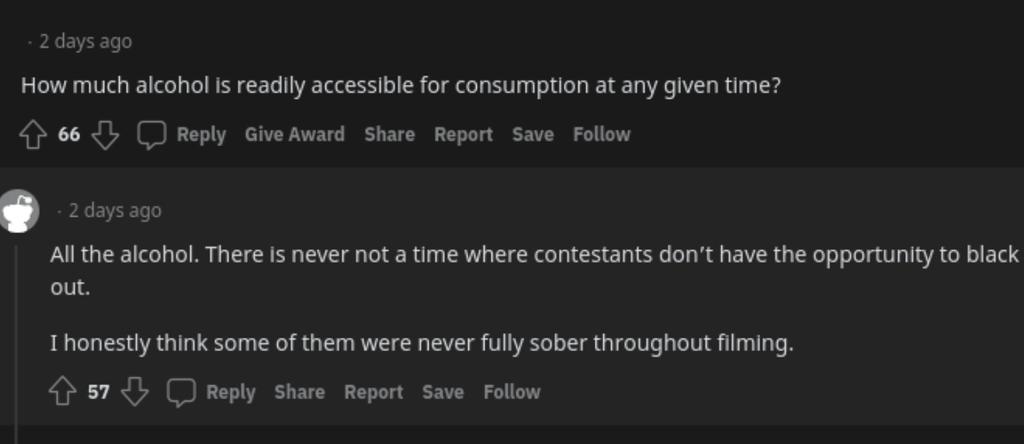Save the top comment
The height and width of the screenshot is (444, 1024).
coord(532,135)
